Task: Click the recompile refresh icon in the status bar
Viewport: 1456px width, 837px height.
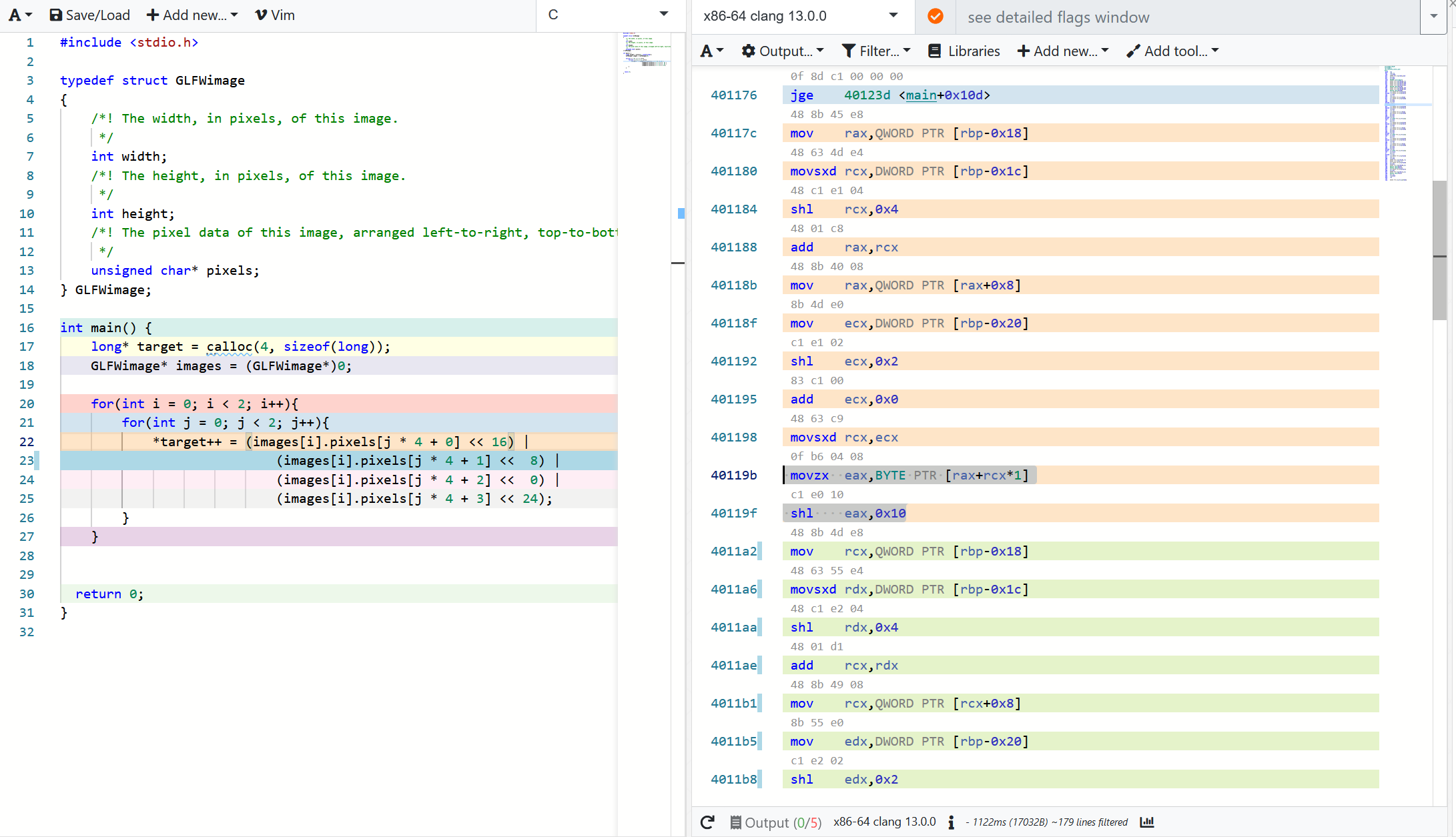Action: click(x=707, y=822)
